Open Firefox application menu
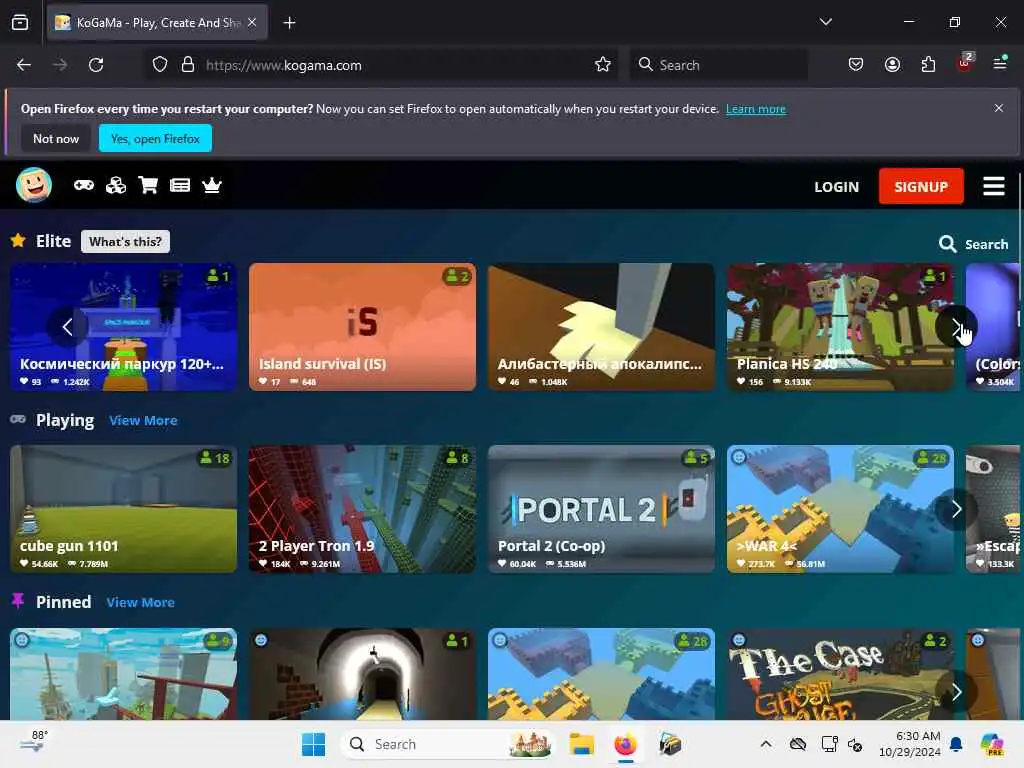 pyautogui.click(x=1000, y=63)
